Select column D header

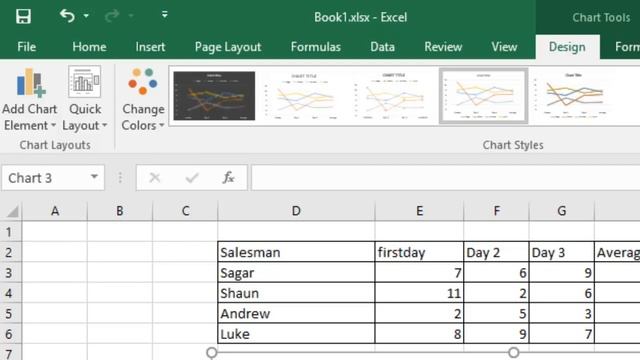[296, 211]
